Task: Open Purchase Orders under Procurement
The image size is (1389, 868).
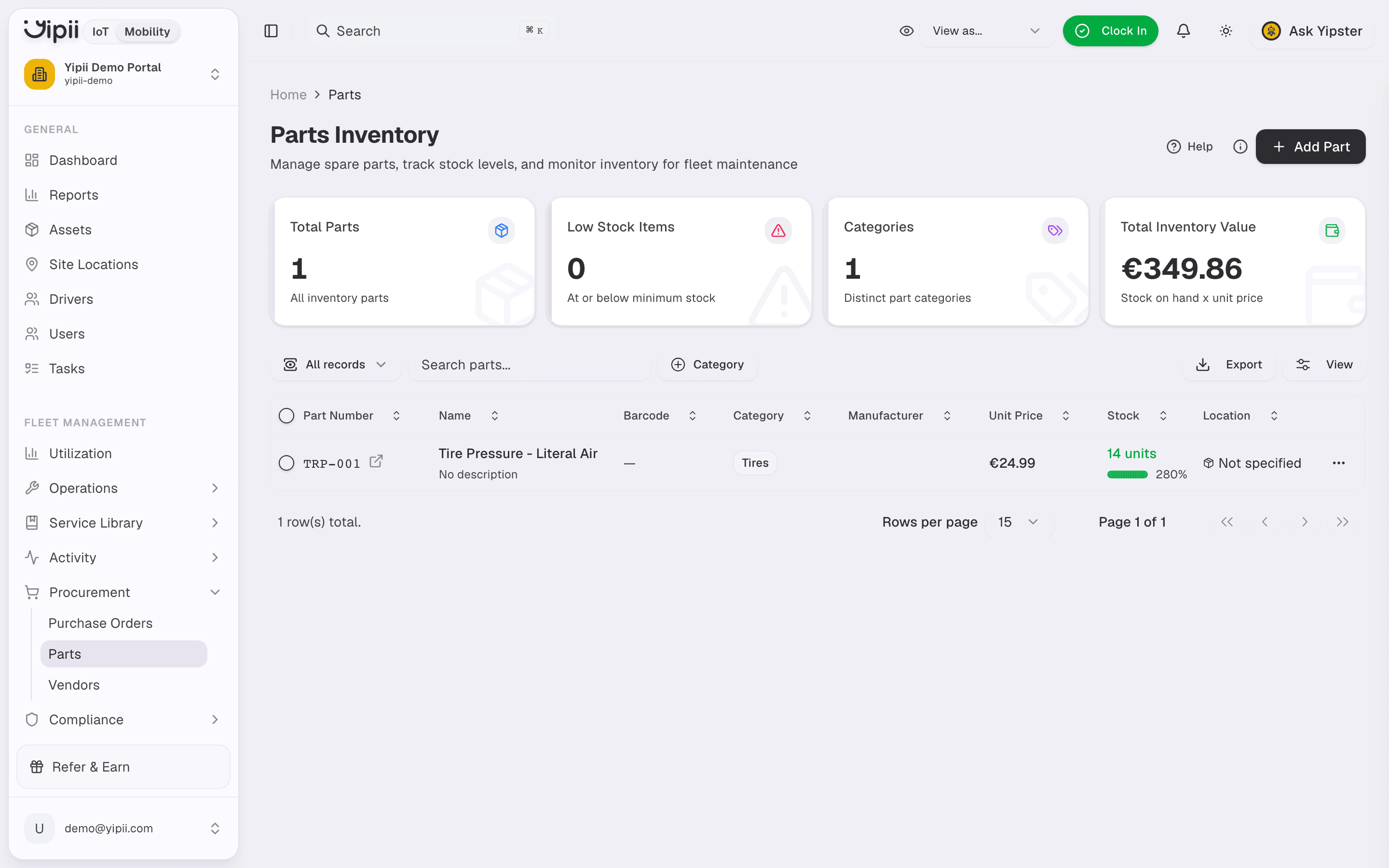Action: 123,624
